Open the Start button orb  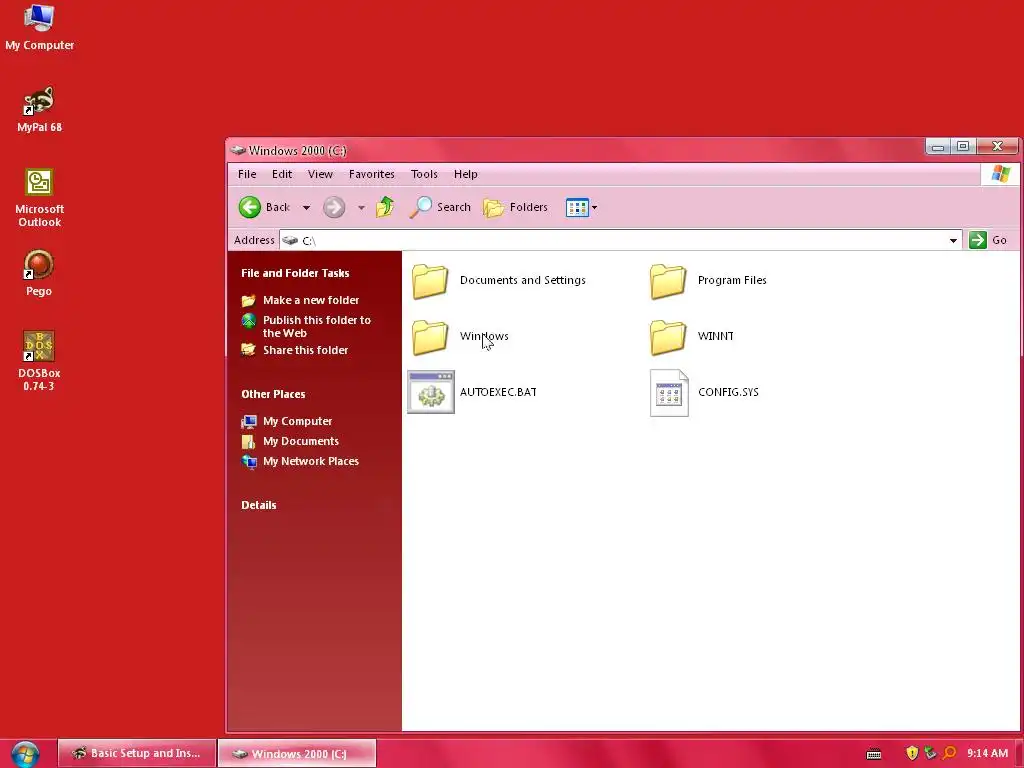(x=25, y=754)
